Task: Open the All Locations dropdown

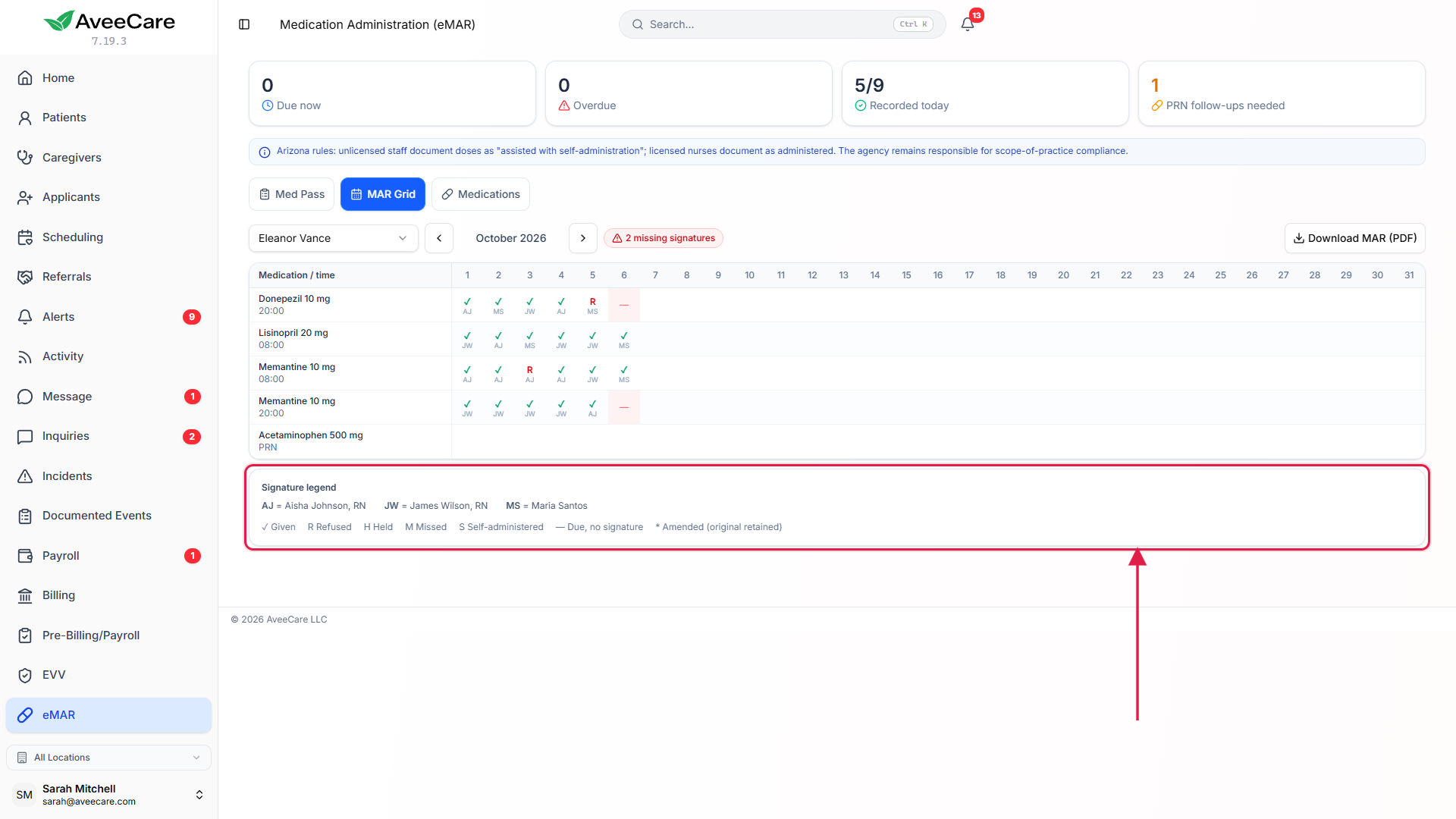Action: (108, 758)
